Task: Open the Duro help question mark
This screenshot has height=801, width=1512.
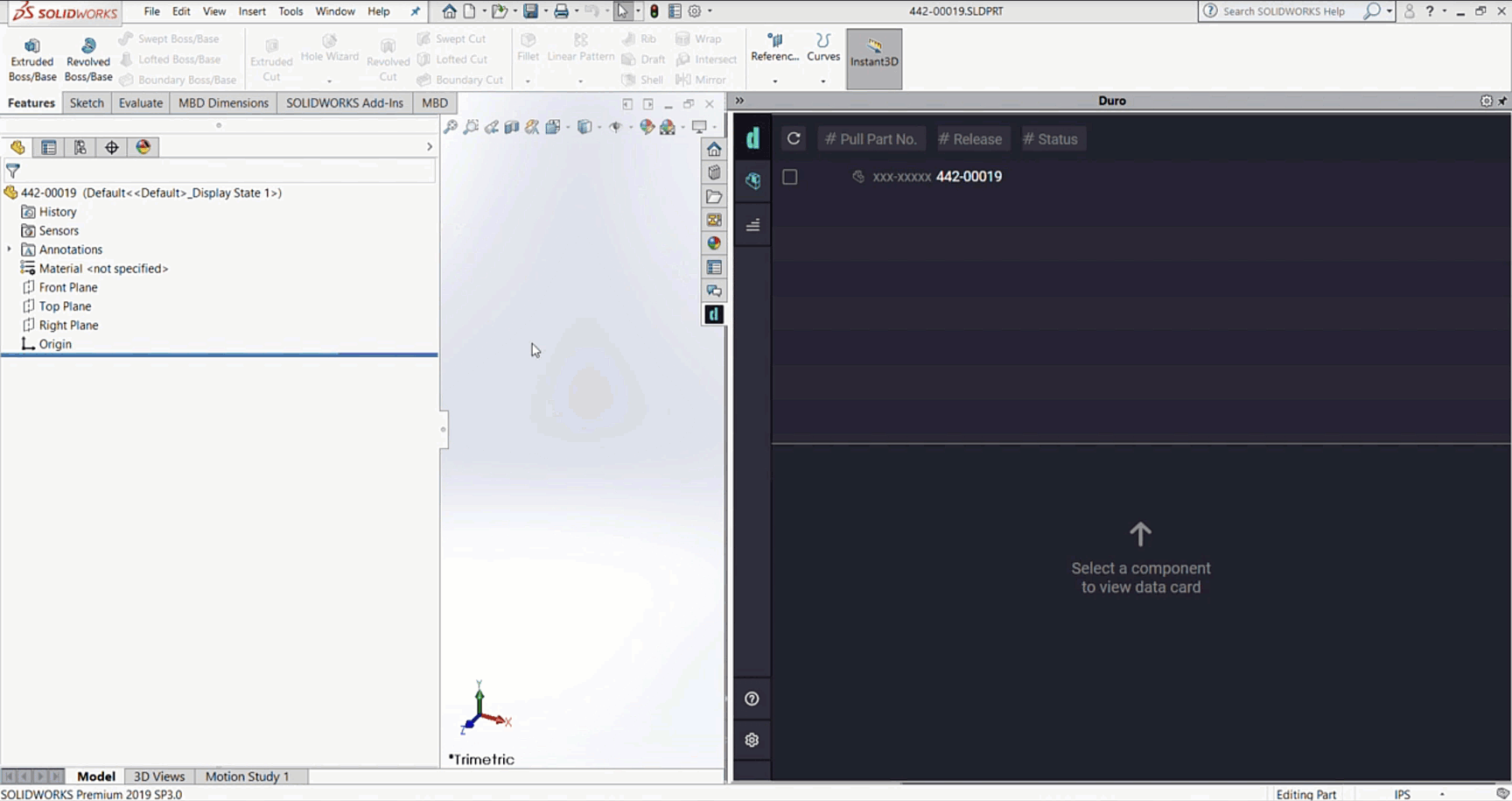Action: (752, 699)
